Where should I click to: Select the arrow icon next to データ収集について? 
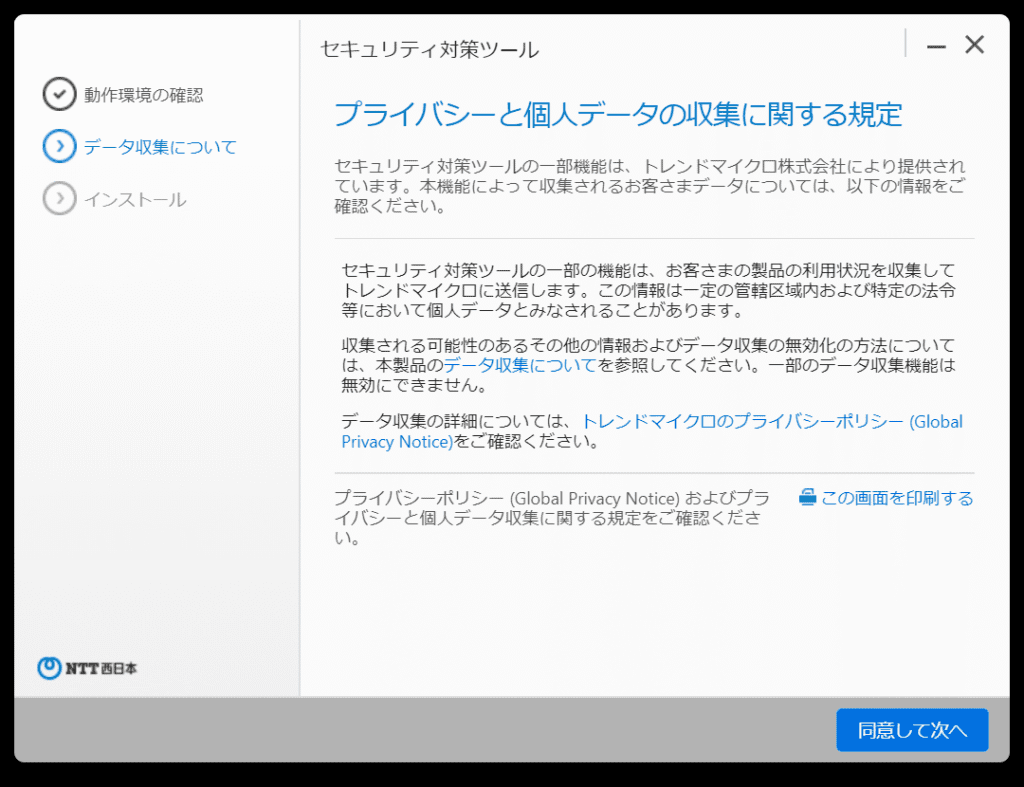[60, 146]
